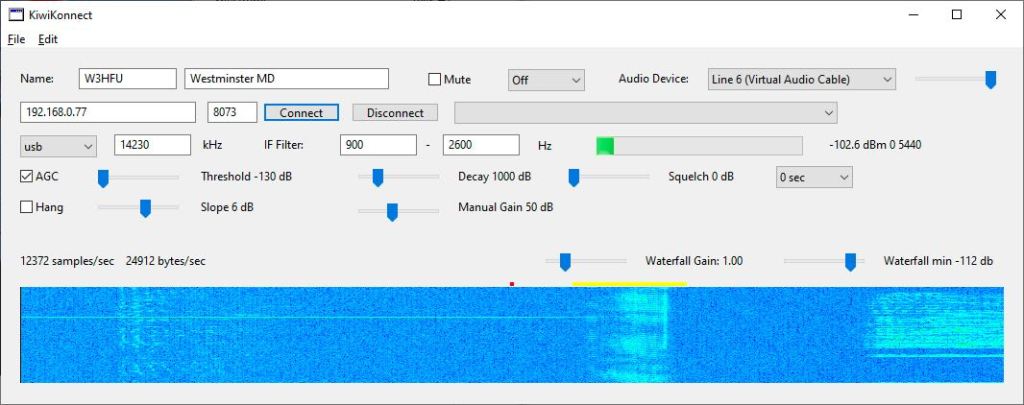The height and width of the screenshot is (405, 1024).
Task: Click the Waterfall min slider handle
Action: 850,262
